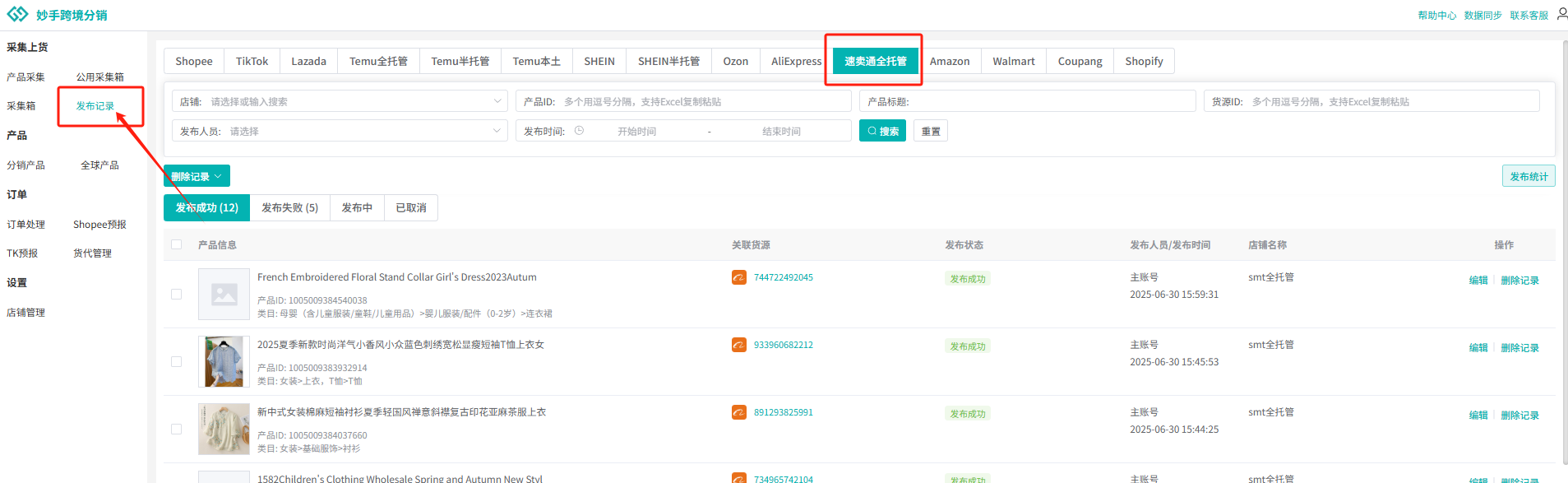Switch to Temu全托管 tab

[x=378, y=61]
